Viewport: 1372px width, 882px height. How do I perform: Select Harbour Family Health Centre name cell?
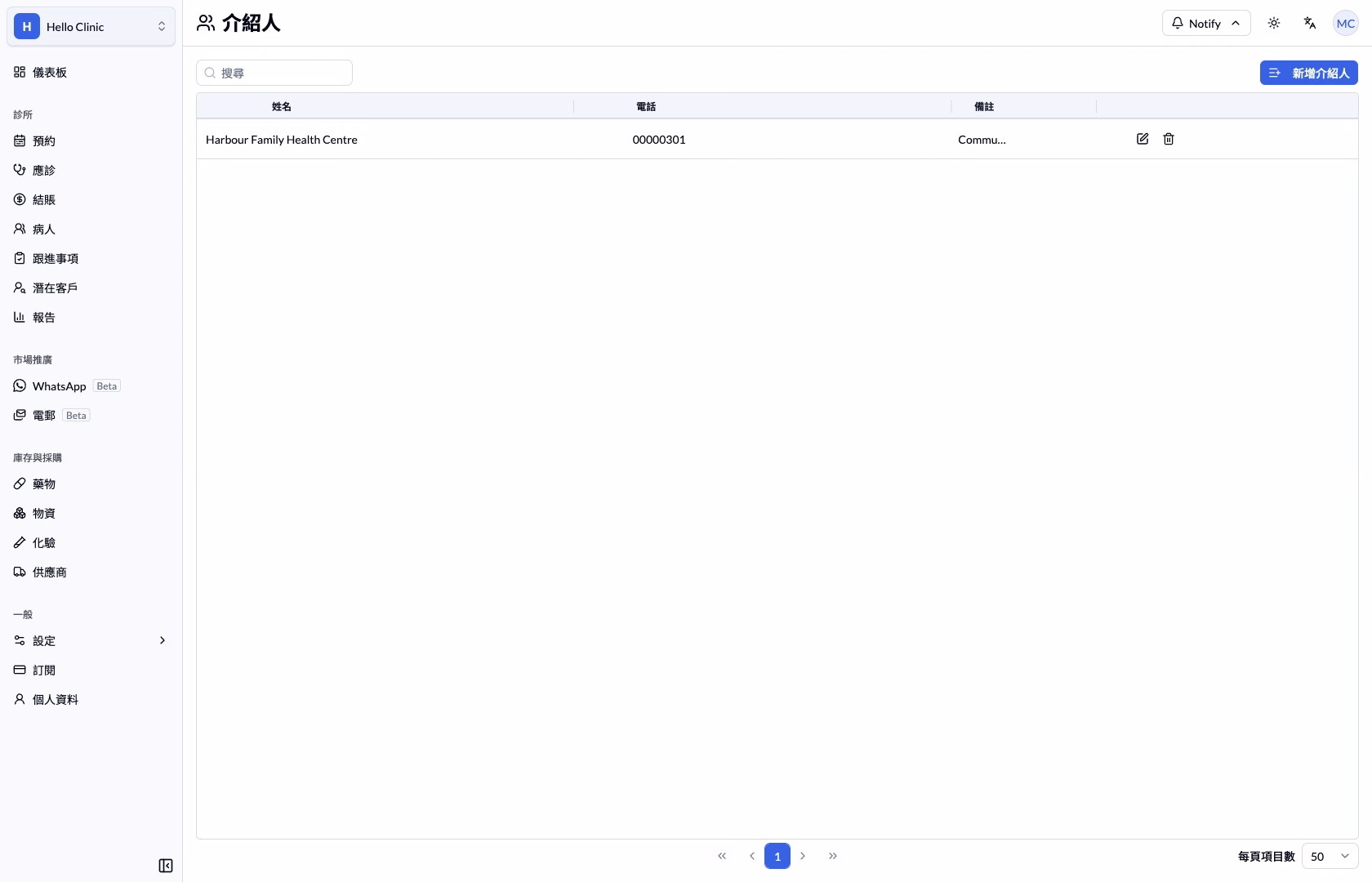pos(282,140)
